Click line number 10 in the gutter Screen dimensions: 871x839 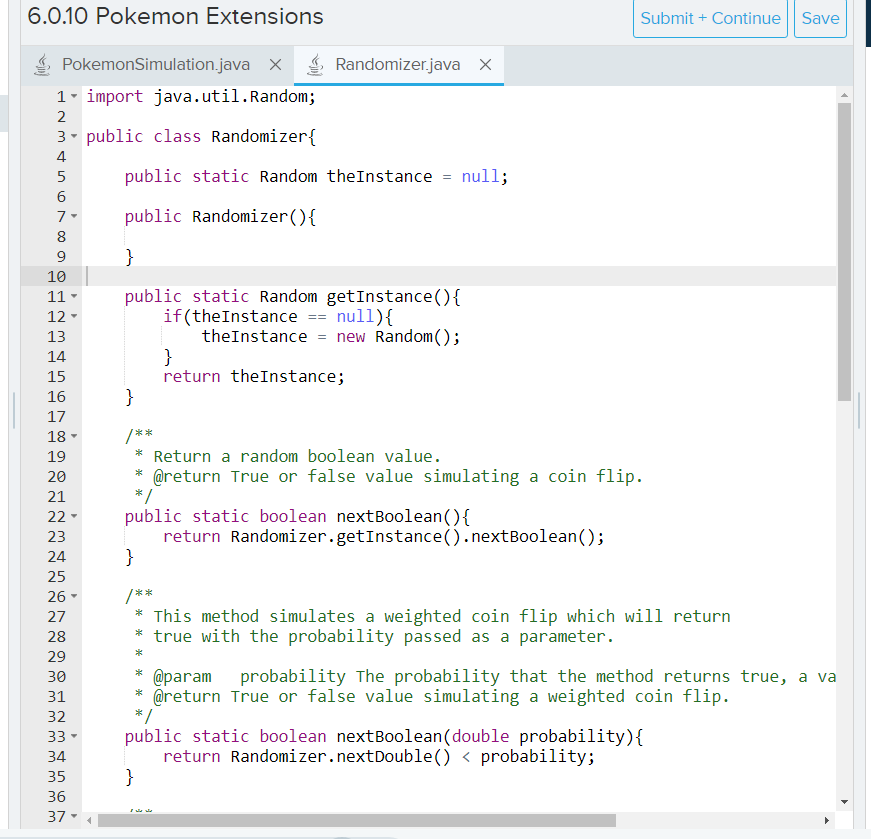[56, 276]
